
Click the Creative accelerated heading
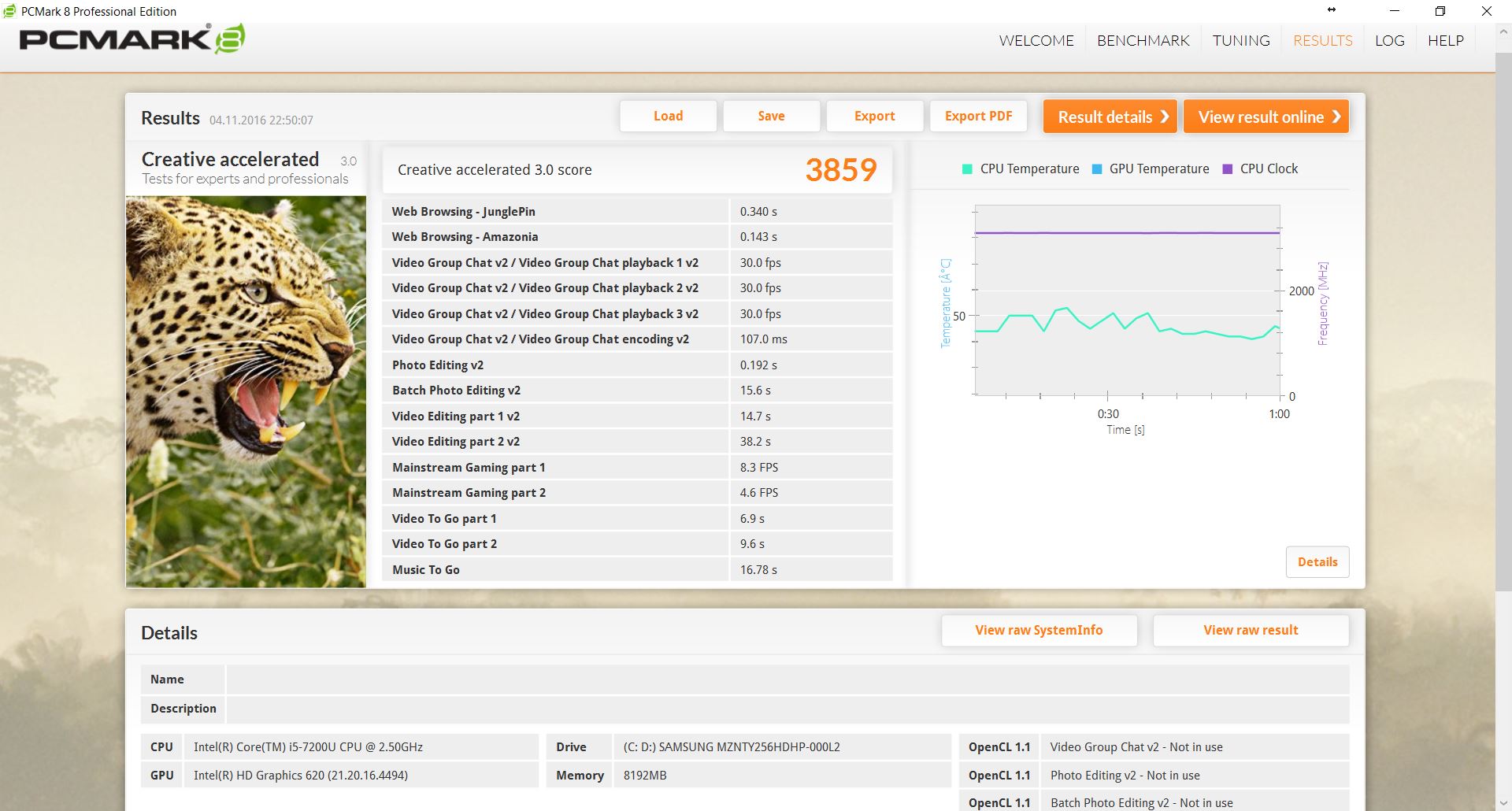(x=230, y=159)
